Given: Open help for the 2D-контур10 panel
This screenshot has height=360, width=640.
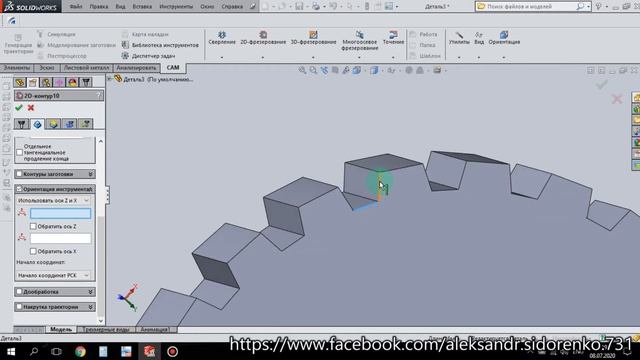Looking at the screenshot, I should tap(99, 96).
